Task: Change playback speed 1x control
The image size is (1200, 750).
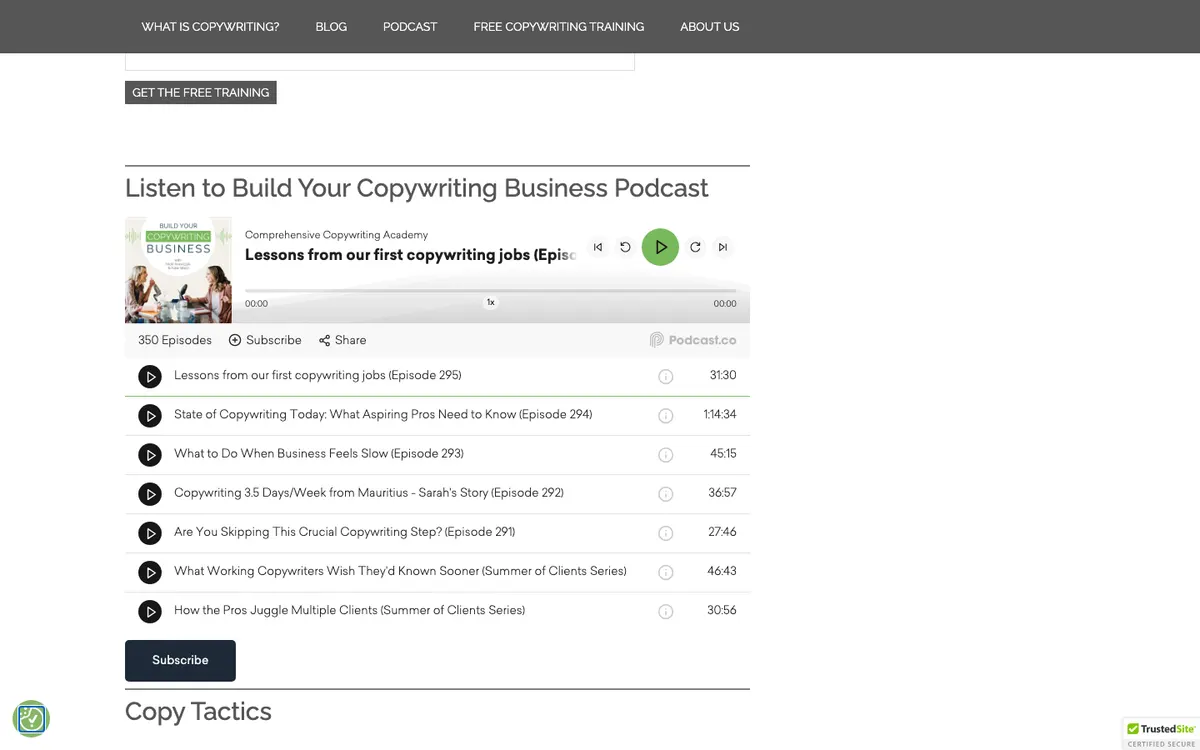Action: click(490, 302)
